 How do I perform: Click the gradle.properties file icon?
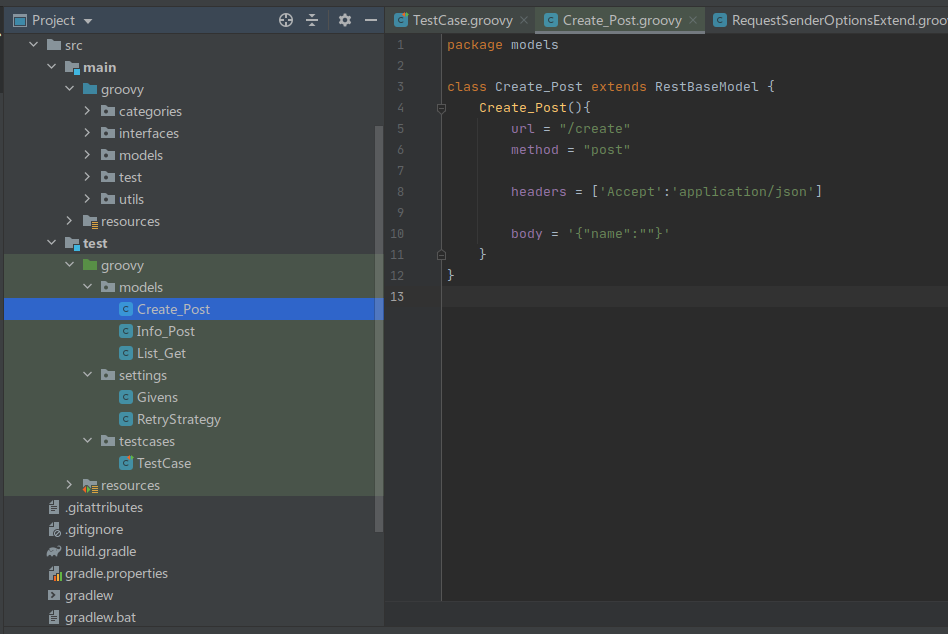pos(54,574)
